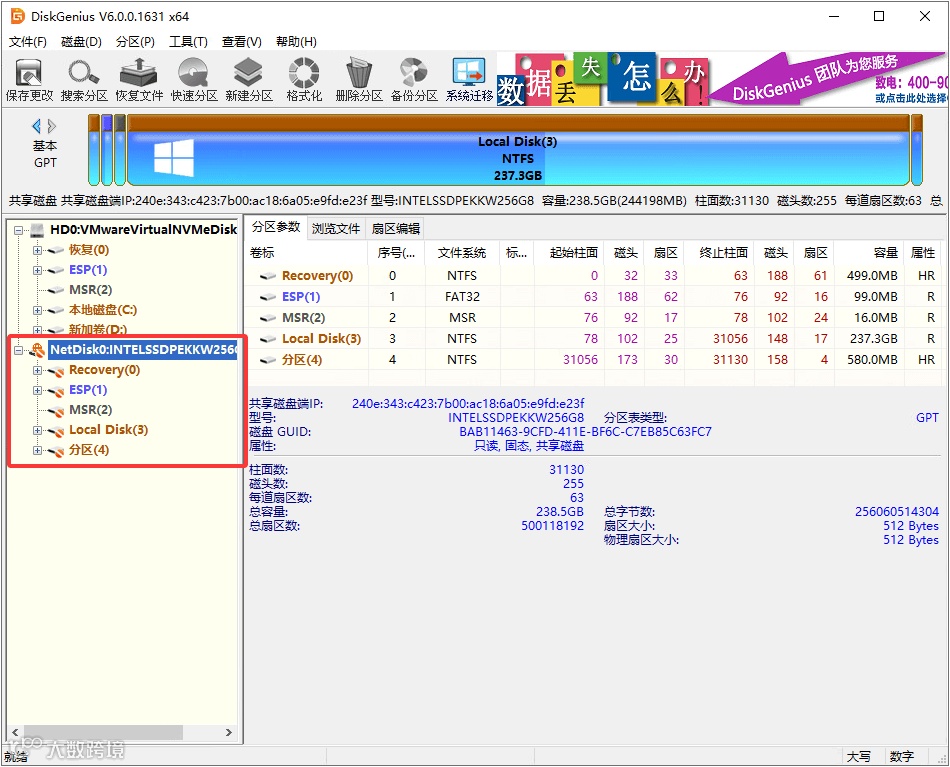Viewport: 950px width, 767px height.
Task: Run the 系统迁移 system migration tool
Action: coord(469,79)
